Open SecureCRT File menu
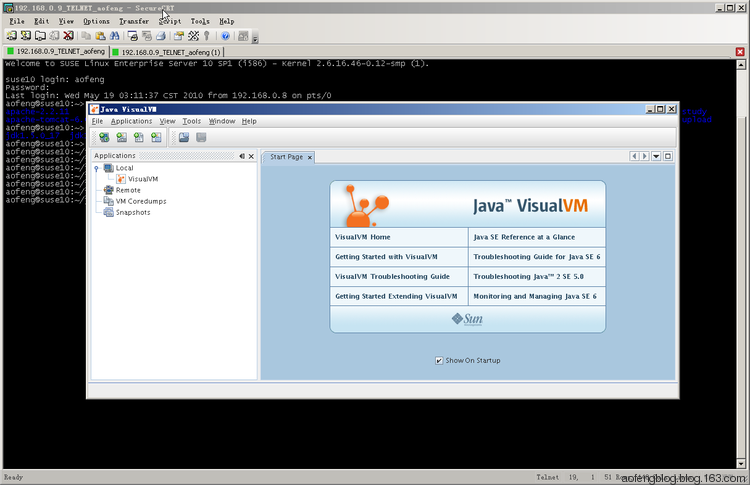Image resolution: width=750 pixels, height=485 pixels. pyautogui.click(x=17, y=21)
